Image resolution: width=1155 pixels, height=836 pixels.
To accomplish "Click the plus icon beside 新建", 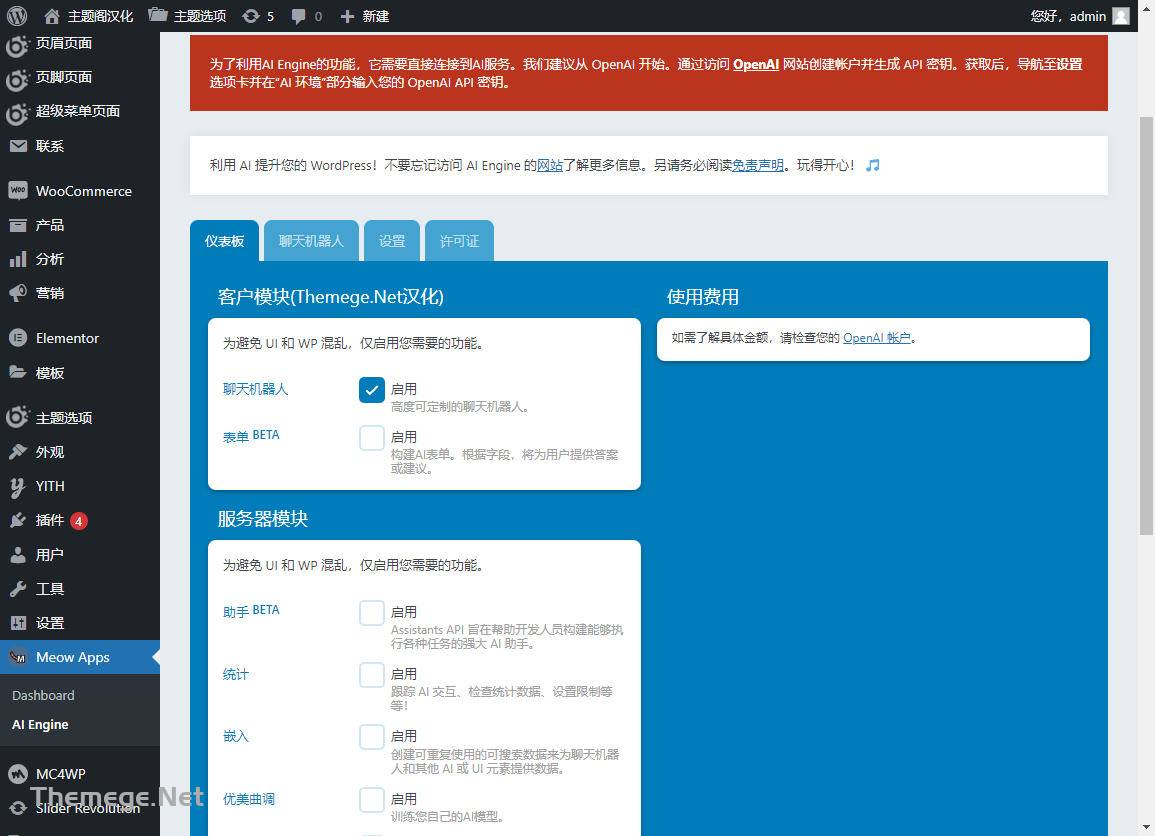I will (347, 16).
